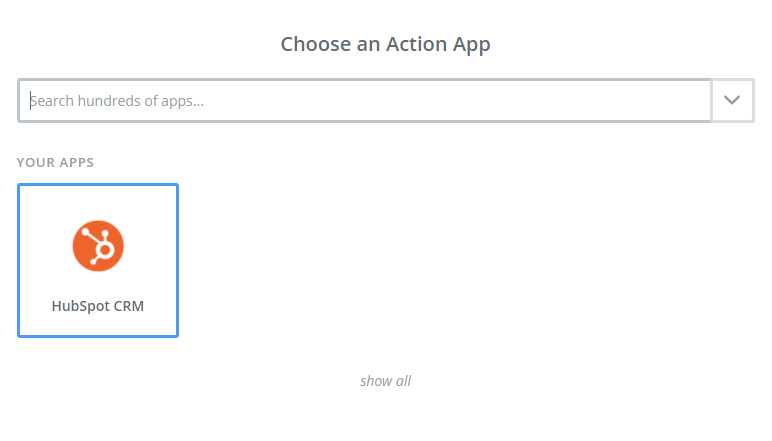Toggle the combo box arrow beside search

click(732, 100)
